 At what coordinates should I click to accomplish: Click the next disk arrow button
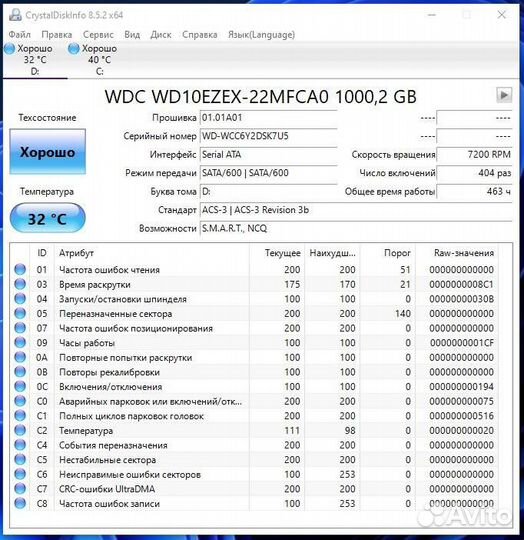tap(504, 95)
